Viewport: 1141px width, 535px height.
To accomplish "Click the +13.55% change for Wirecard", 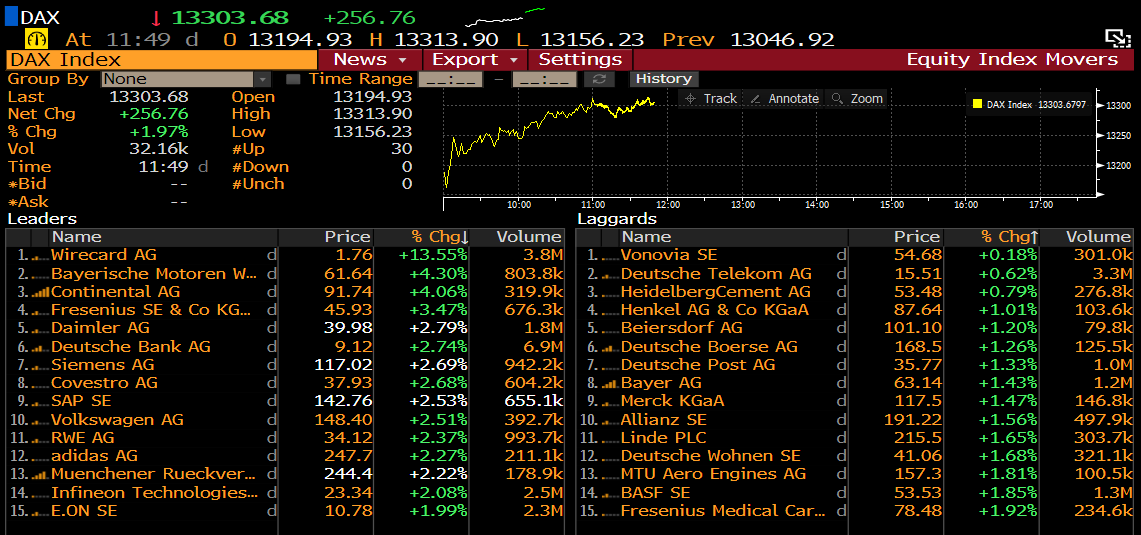I will (433, 255).
